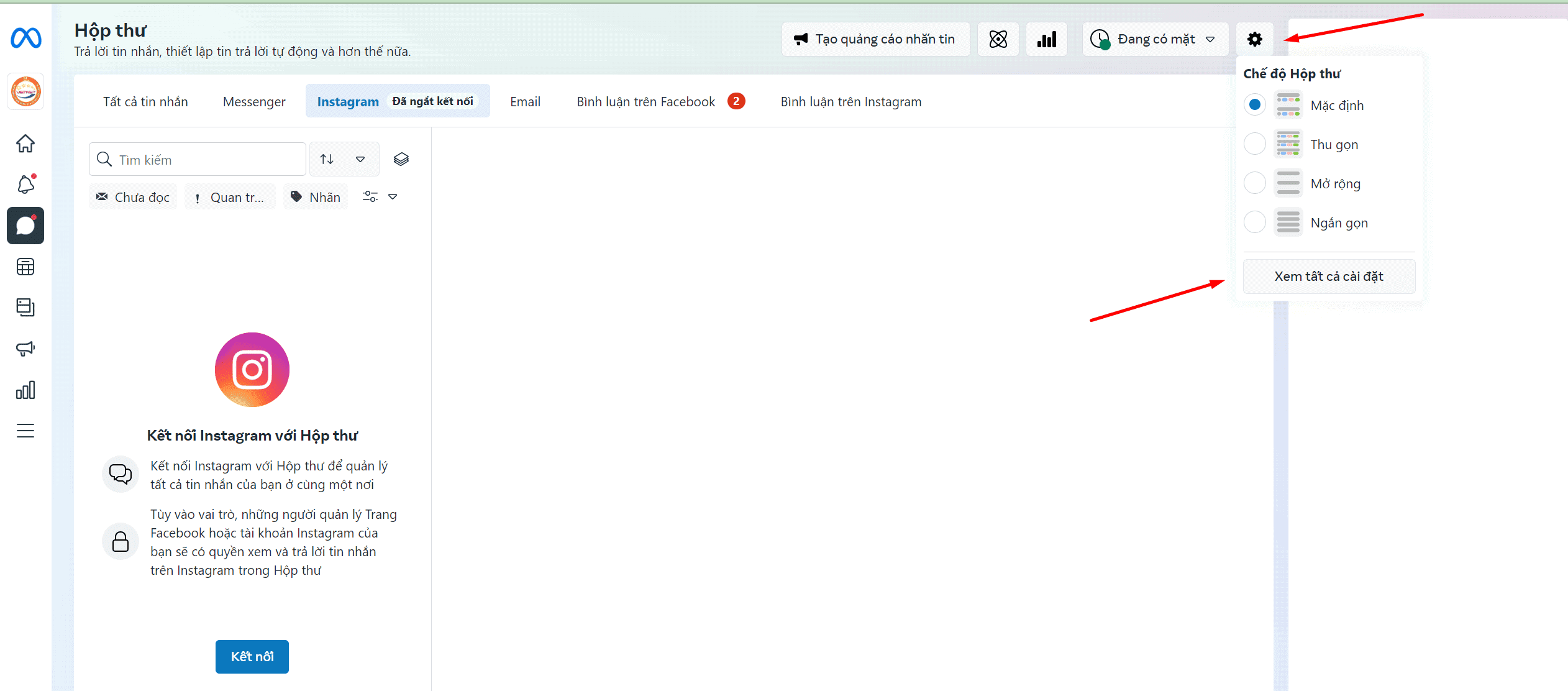Click the Instagram logo image

(x=252, y=370)
